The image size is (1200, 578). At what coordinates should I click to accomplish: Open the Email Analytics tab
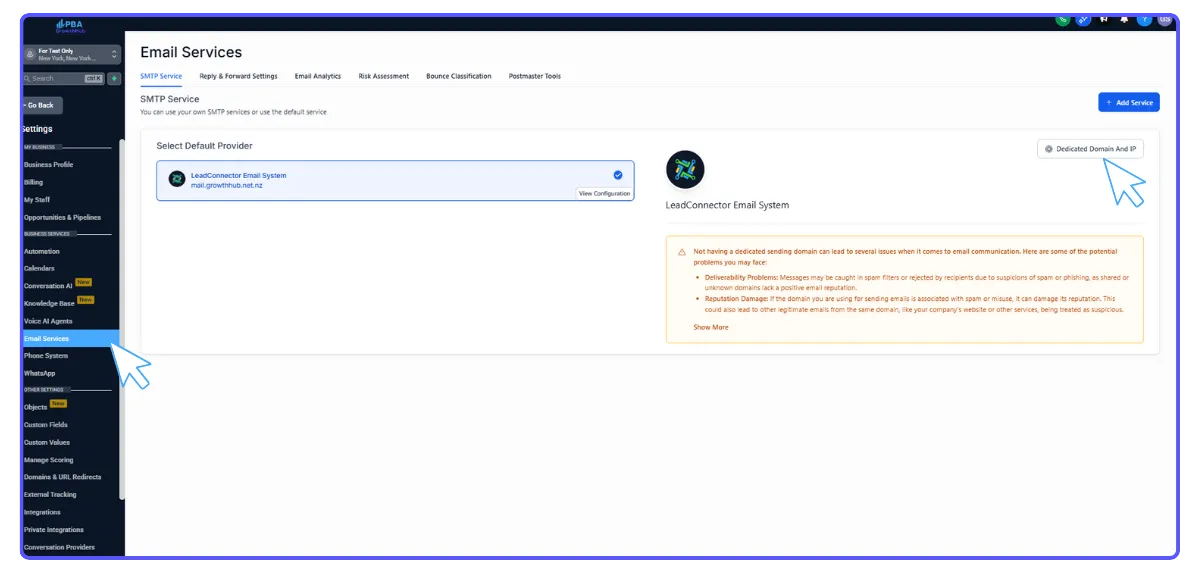(318, 76)
